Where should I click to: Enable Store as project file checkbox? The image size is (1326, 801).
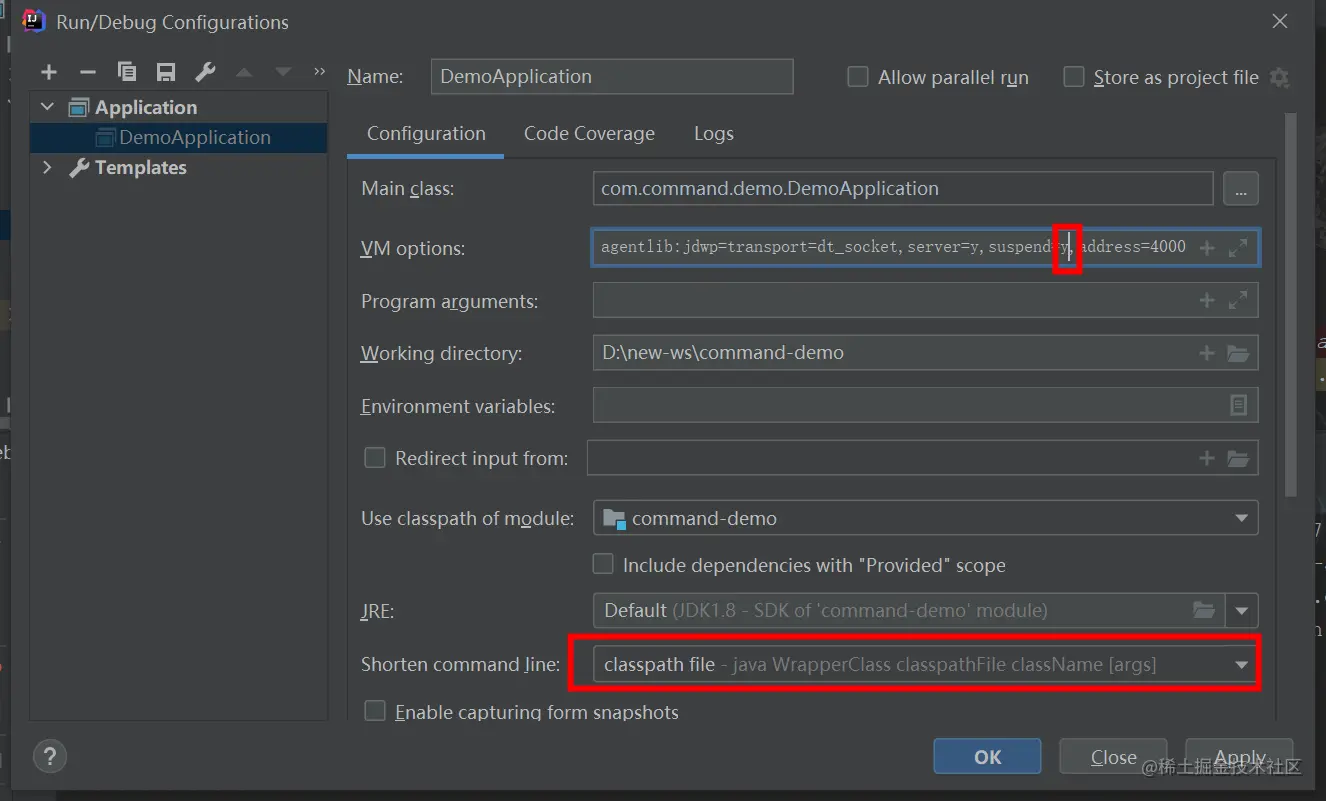(x=1073, y=77)
